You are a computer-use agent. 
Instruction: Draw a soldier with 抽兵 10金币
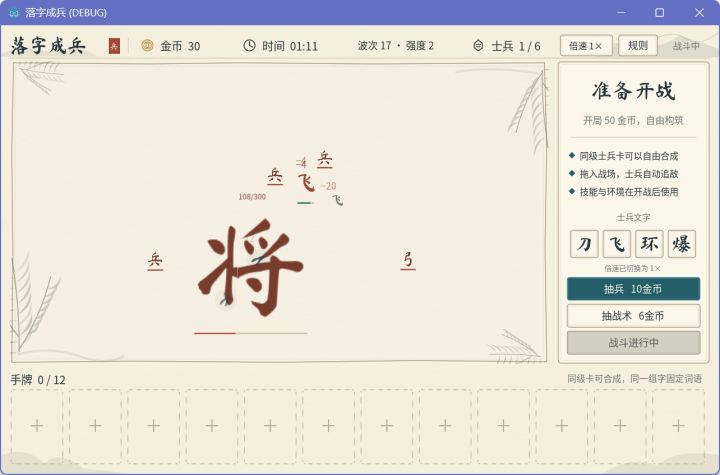tap(633, 289)
